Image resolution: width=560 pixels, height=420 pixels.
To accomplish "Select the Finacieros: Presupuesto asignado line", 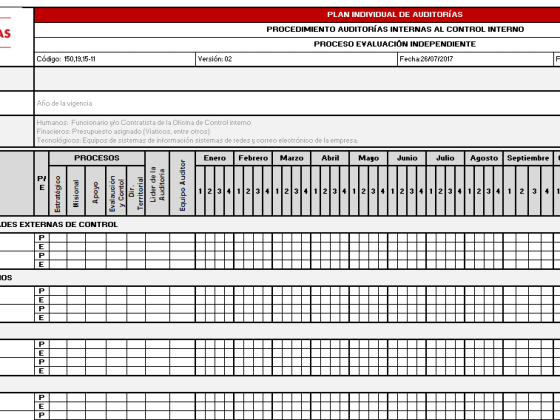I will click(123, 131).
